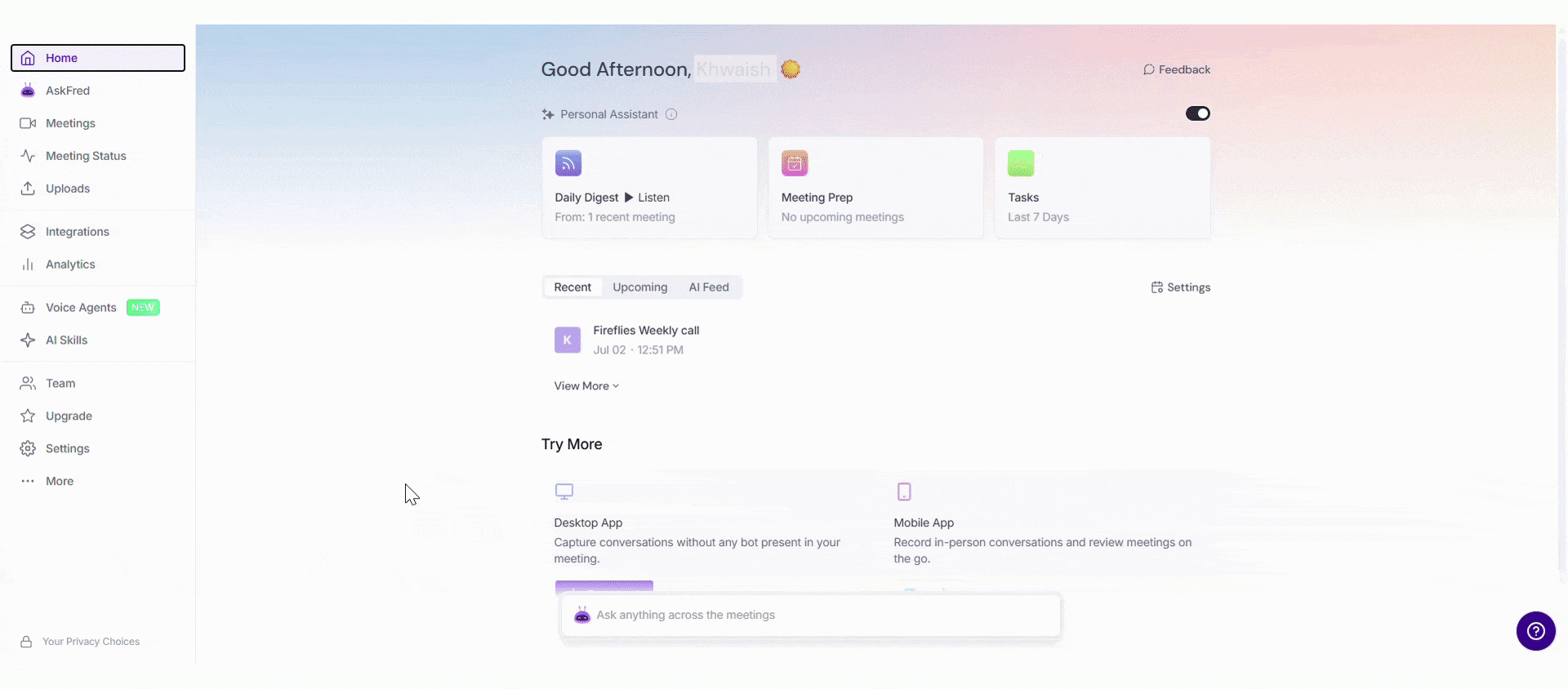Open Settings next to meeting tabs
The image size is (1568, 689).
click(x=1181, y=287)
